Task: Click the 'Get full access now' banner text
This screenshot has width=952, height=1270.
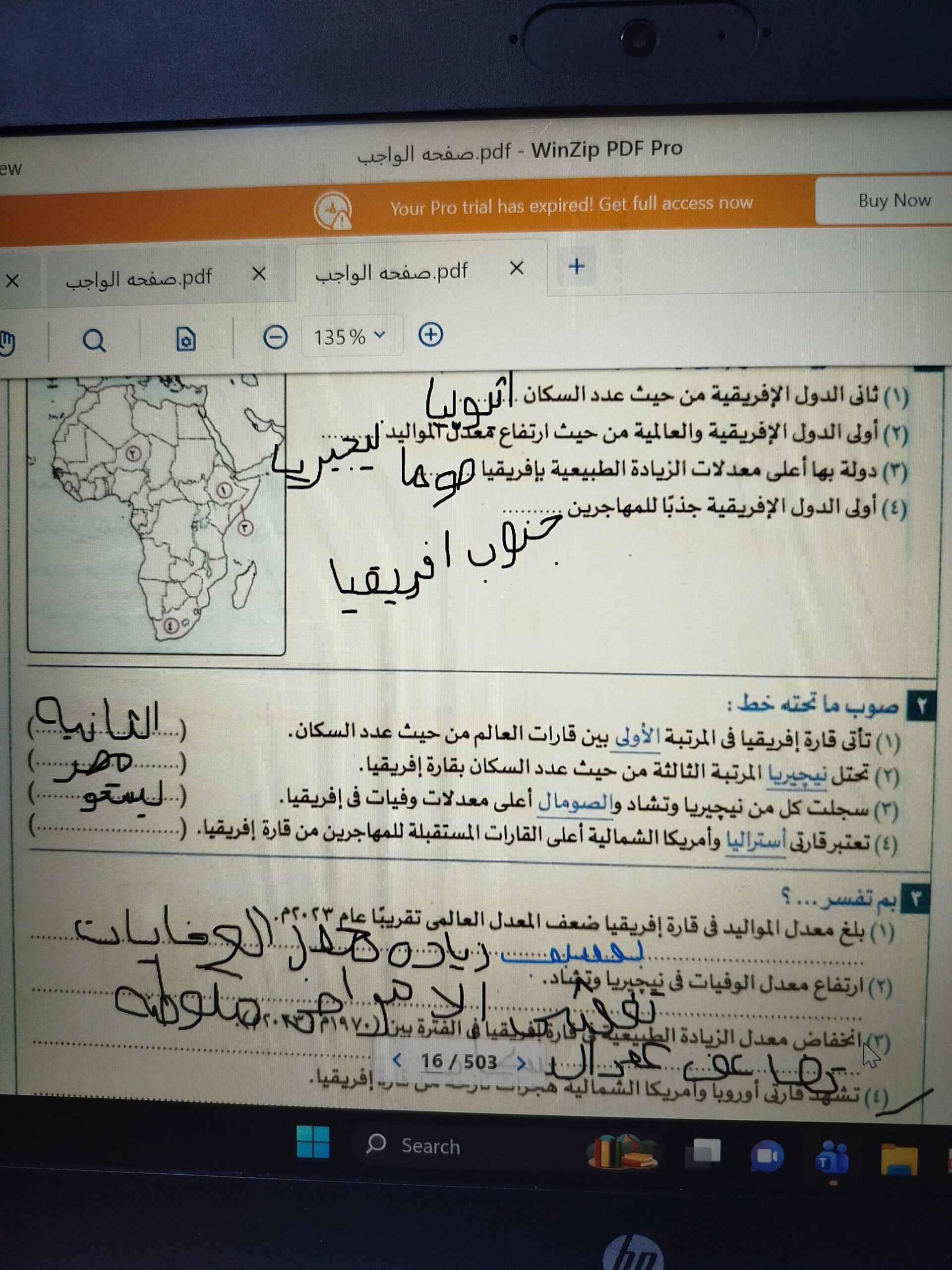Action: point(675,203)
